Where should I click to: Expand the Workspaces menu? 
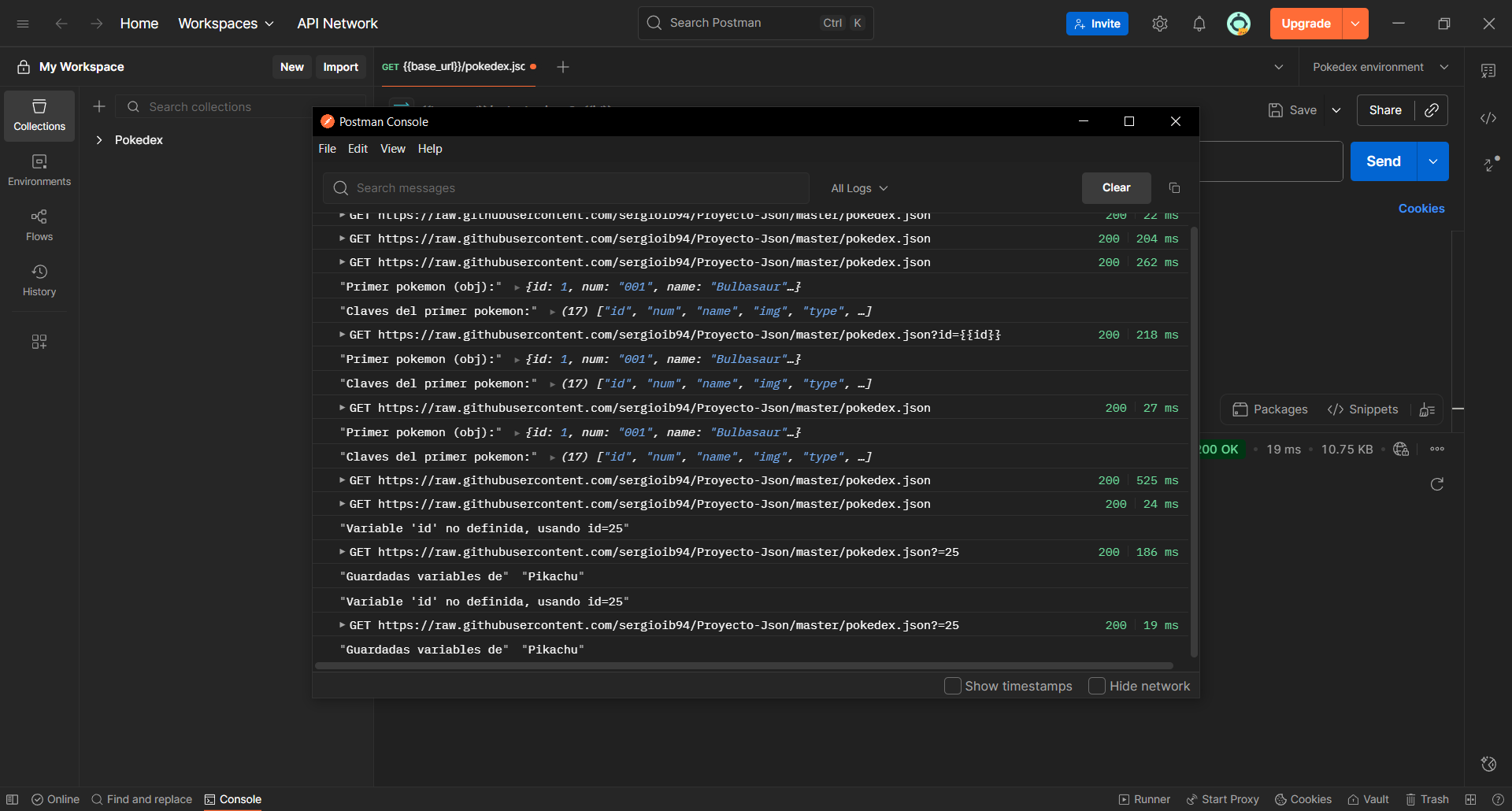pyautogui.click(x=226, y=24)
